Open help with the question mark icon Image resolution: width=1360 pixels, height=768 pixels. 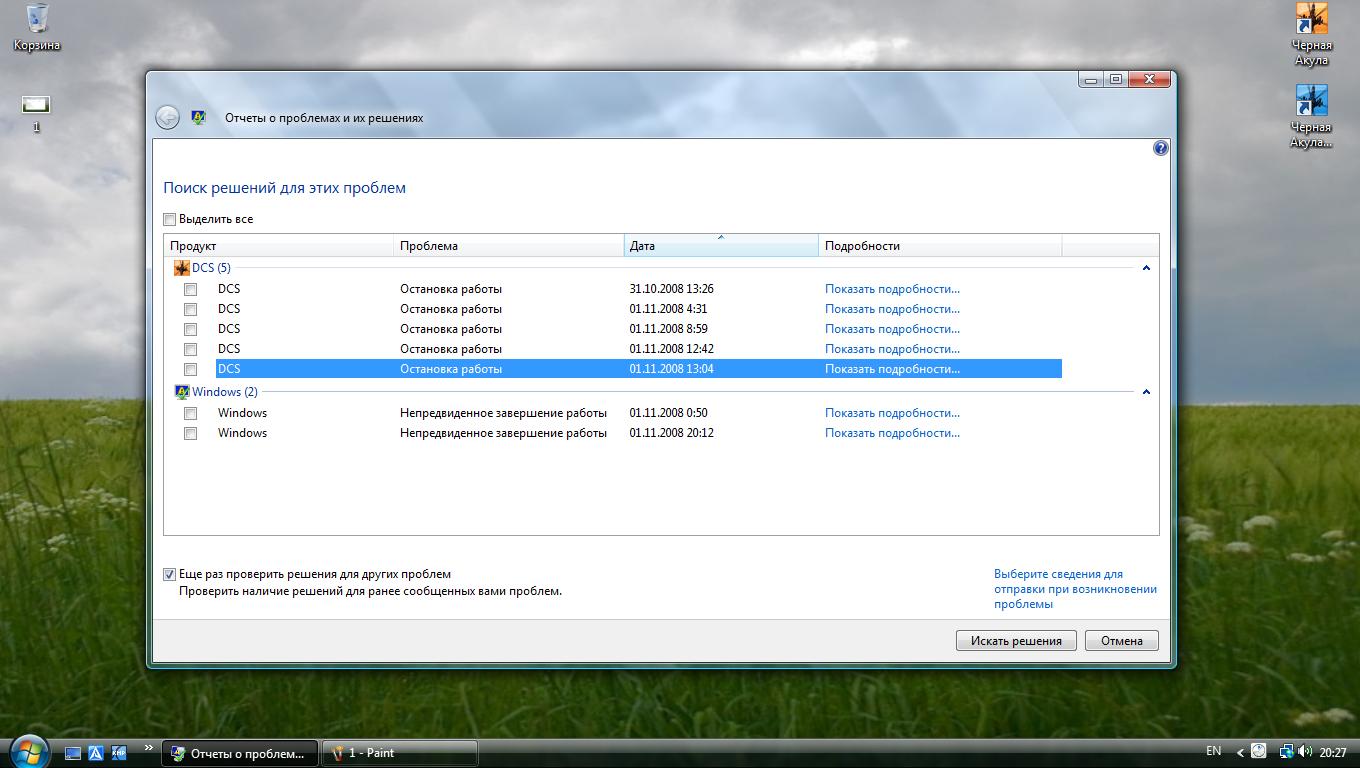(1160, 148)
